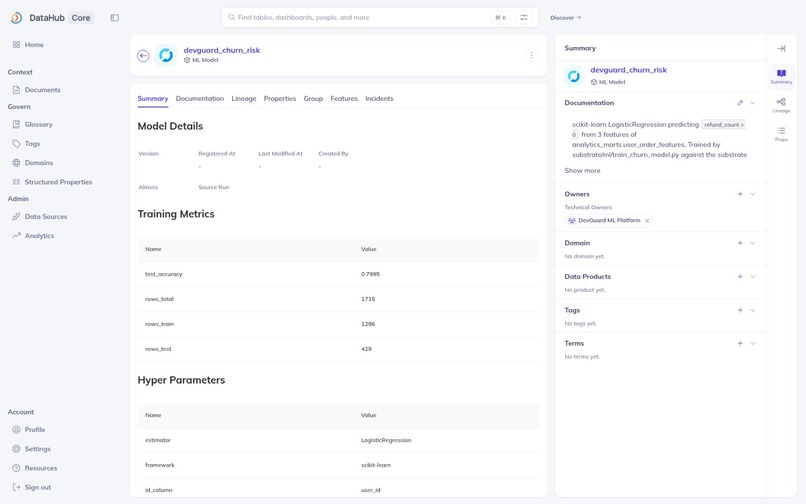
Task: Click the devguard_churn_risk header title
Action: click(222, 50)
